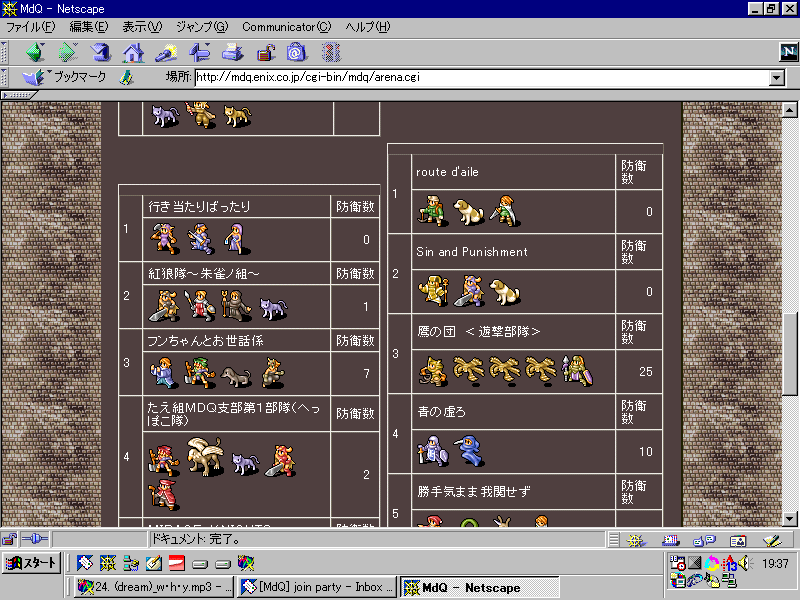Image resolution: width=800 pixels, height=600 pixels.
Task: Open Mailbox from the component bar
Action: click(670, 540)
